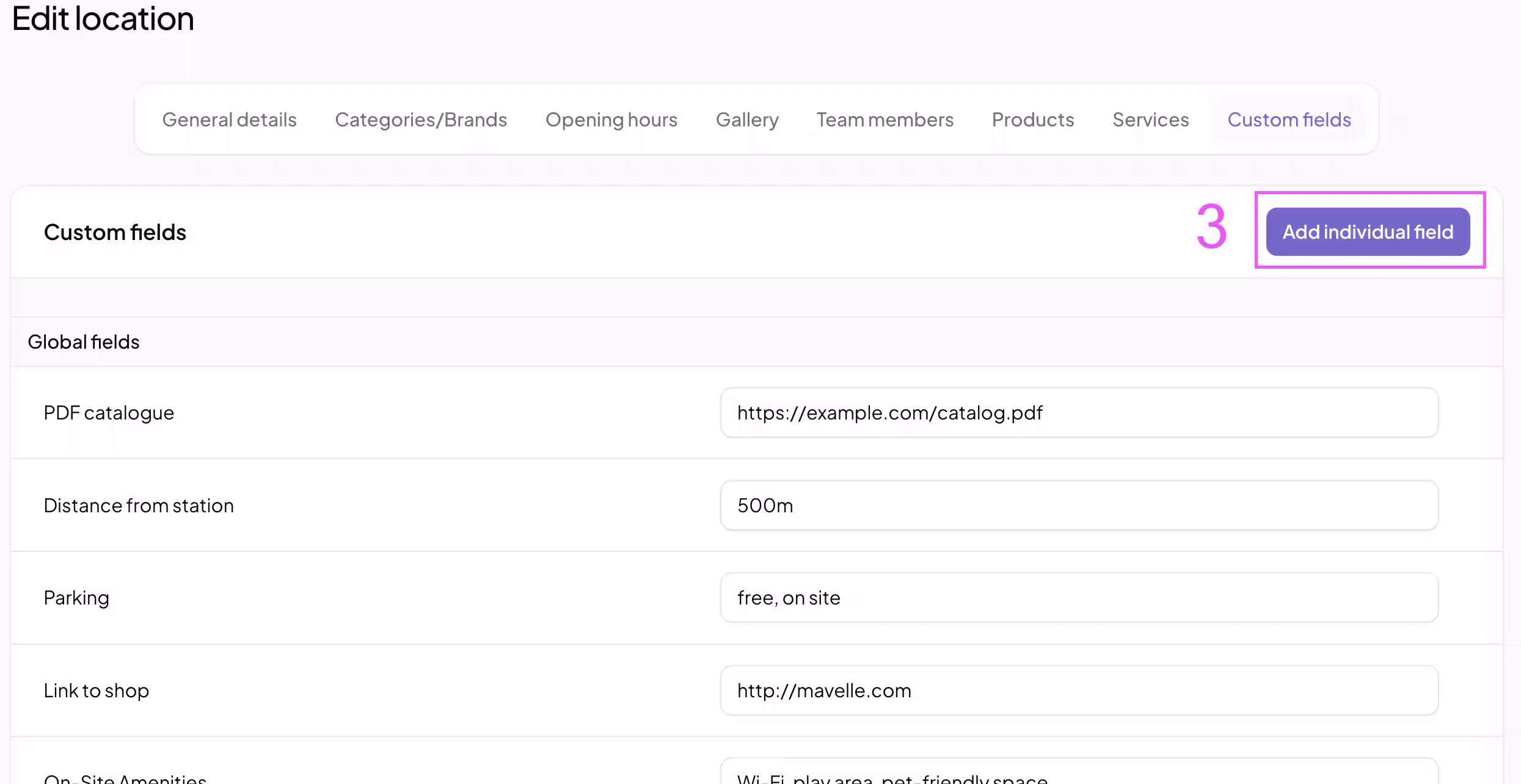1521x784 pixels.
Task: Click the Edit location page title
Action: [x=103, y=18]
